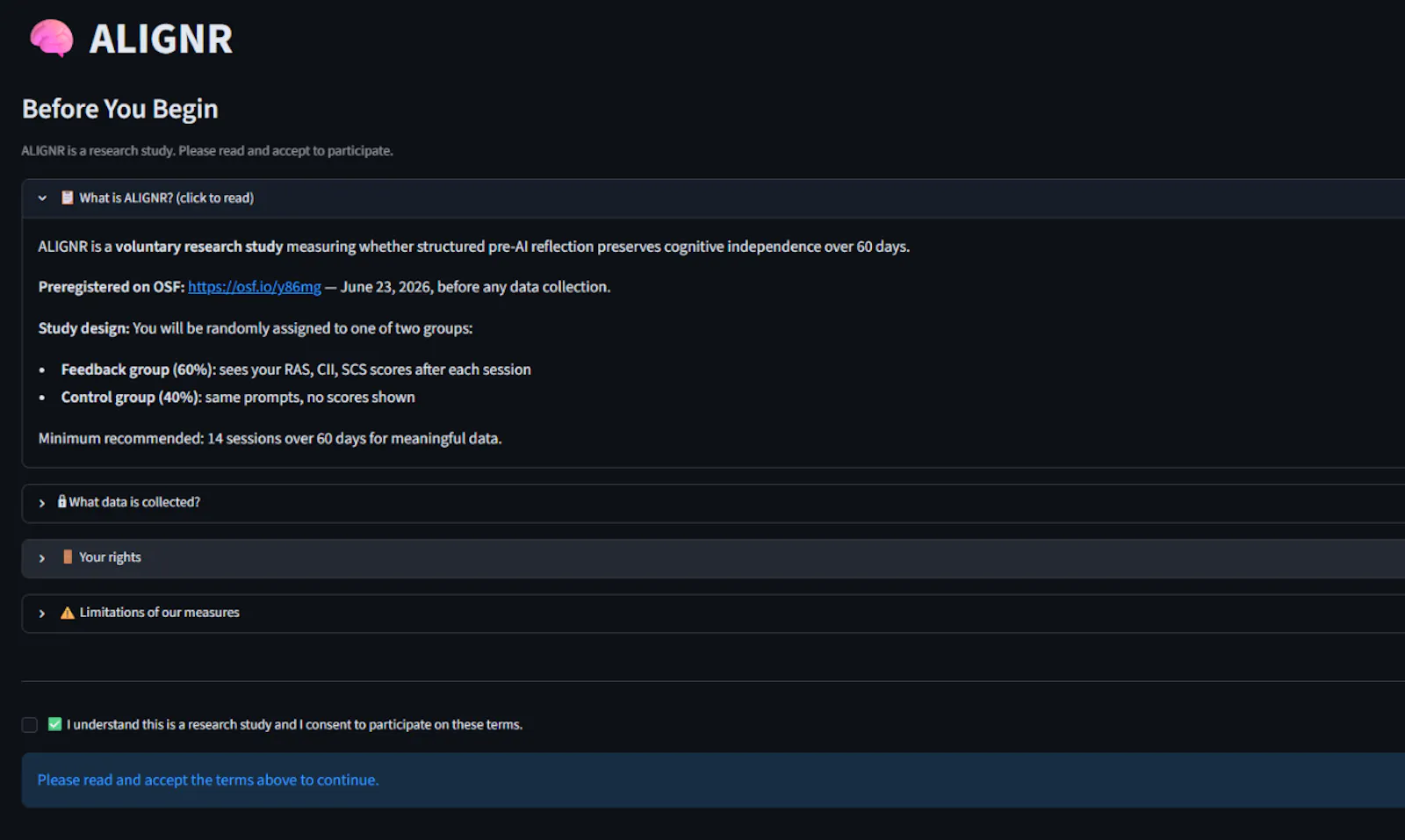1405x840 pixels.
Task: Click the 'Please read and accept to participate' subtitle
Action: pos(207,151)
